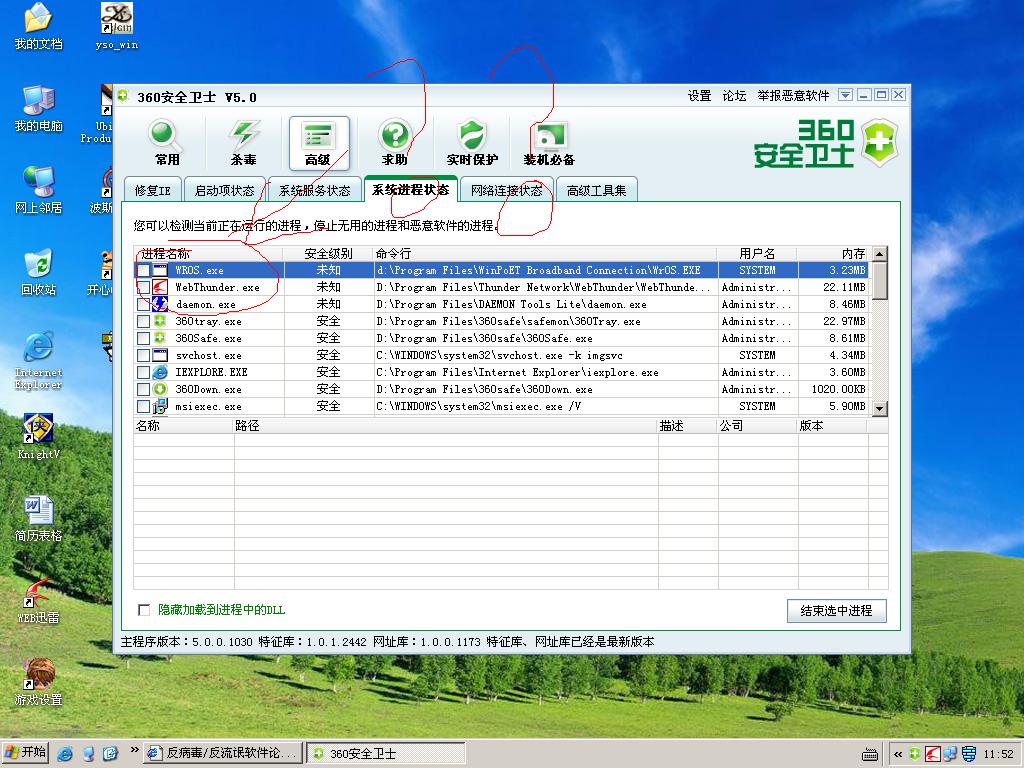Check the 360Safe.exe process checkbox
Screen dimensions: 1024x768
[143, 338]
